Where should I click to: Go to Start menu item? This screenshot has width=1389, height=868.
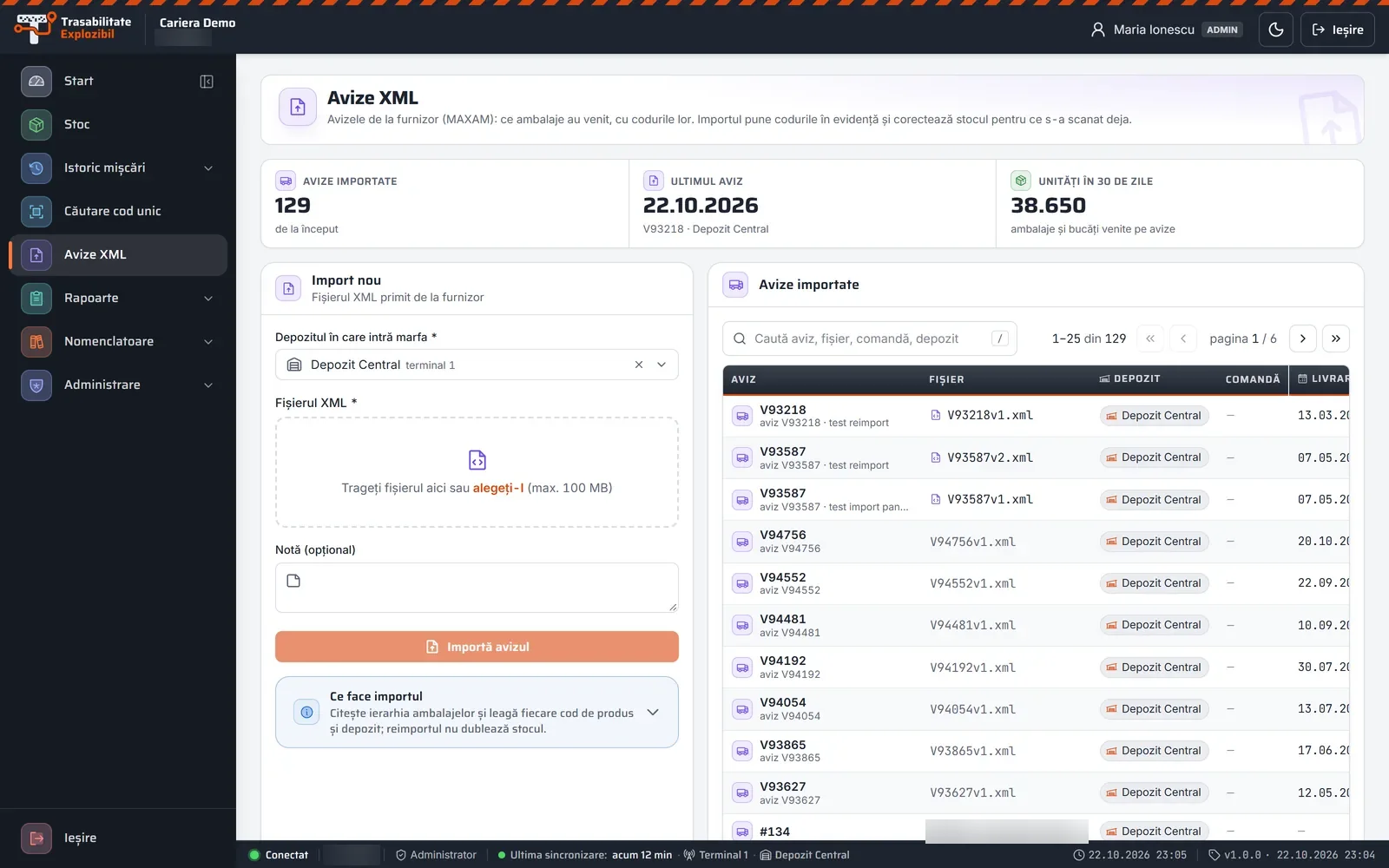[102, 81]
